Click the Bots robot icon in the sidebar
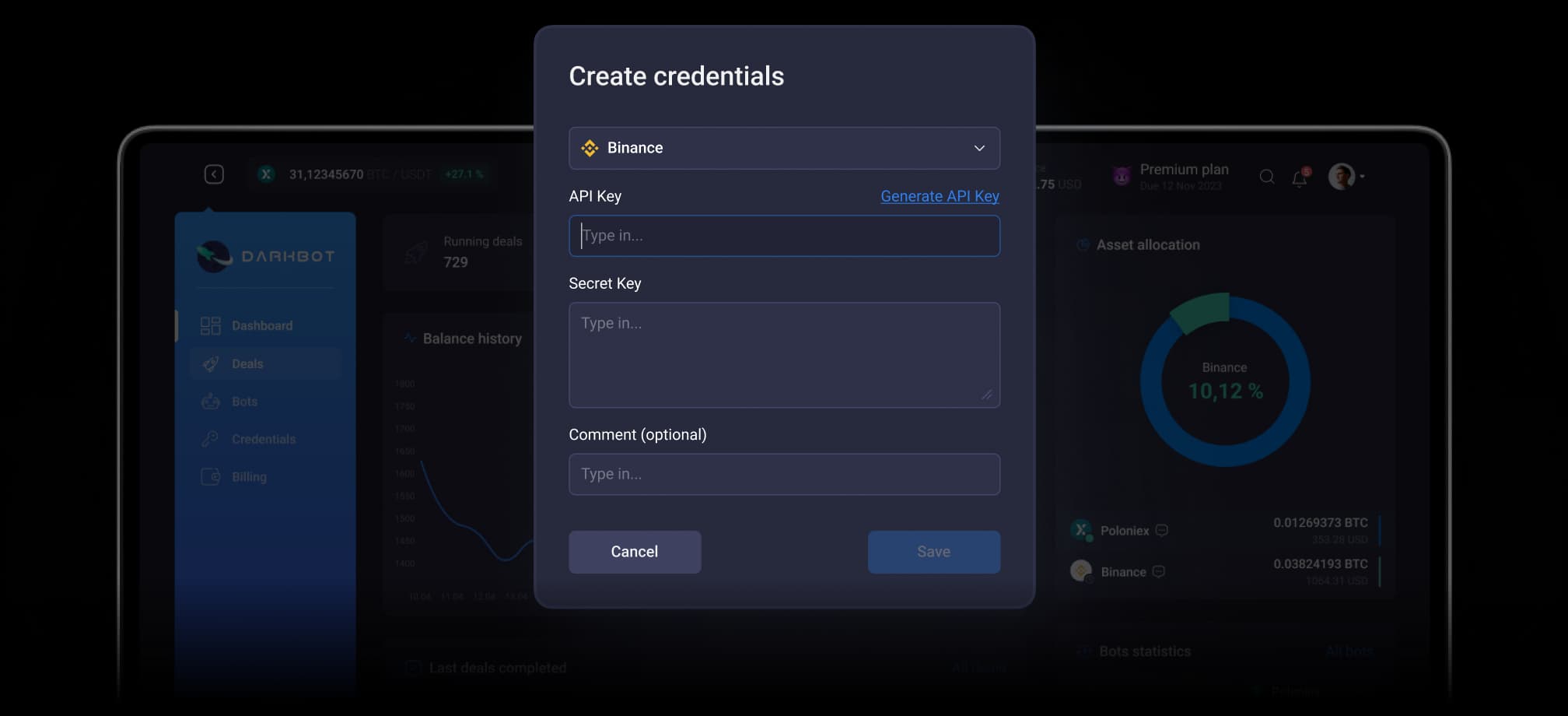Screen dimensions: 1568x716 click(x=209, y=401)
